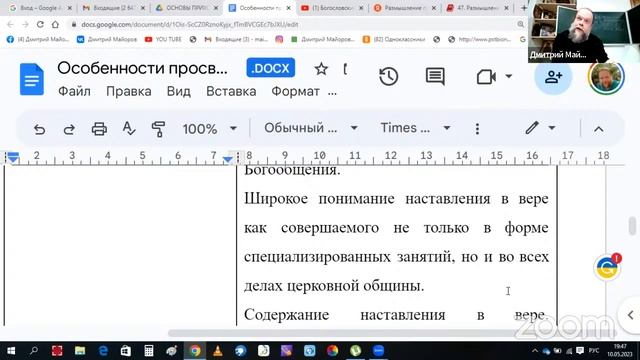The image size is (640, 360).
Task: Activate the paint format tool
Action: (158, 129)
